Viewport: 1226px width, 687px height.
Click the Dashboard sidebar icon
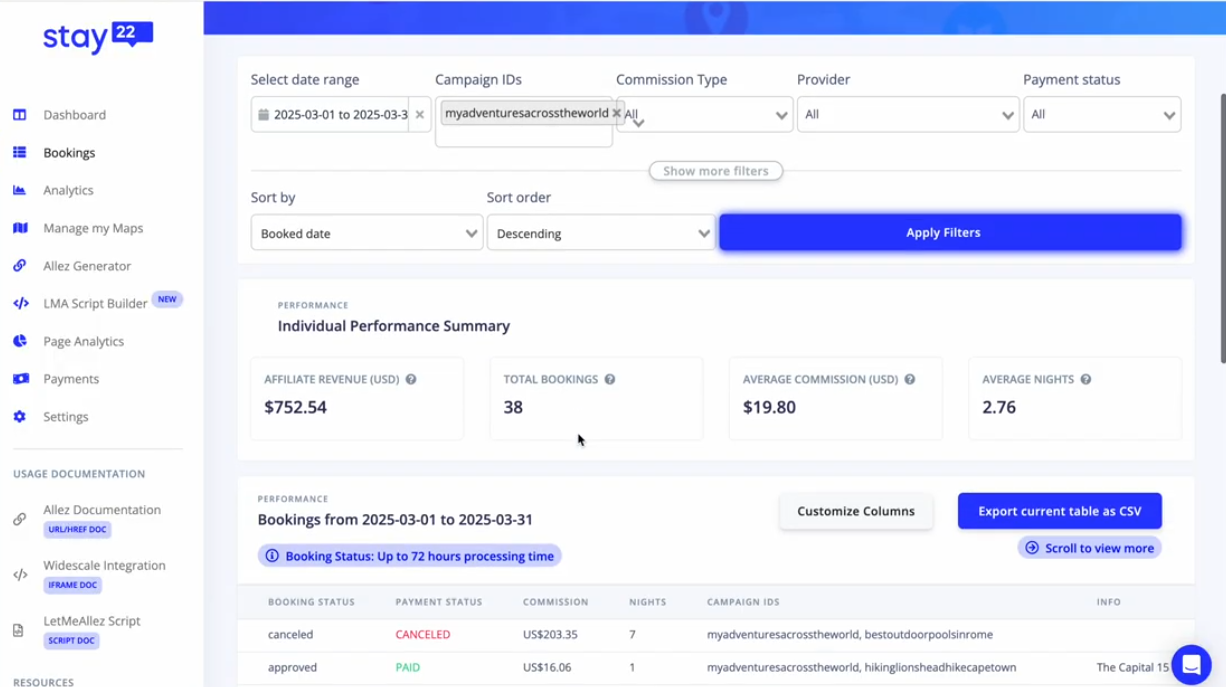click(x=20, y=115)
